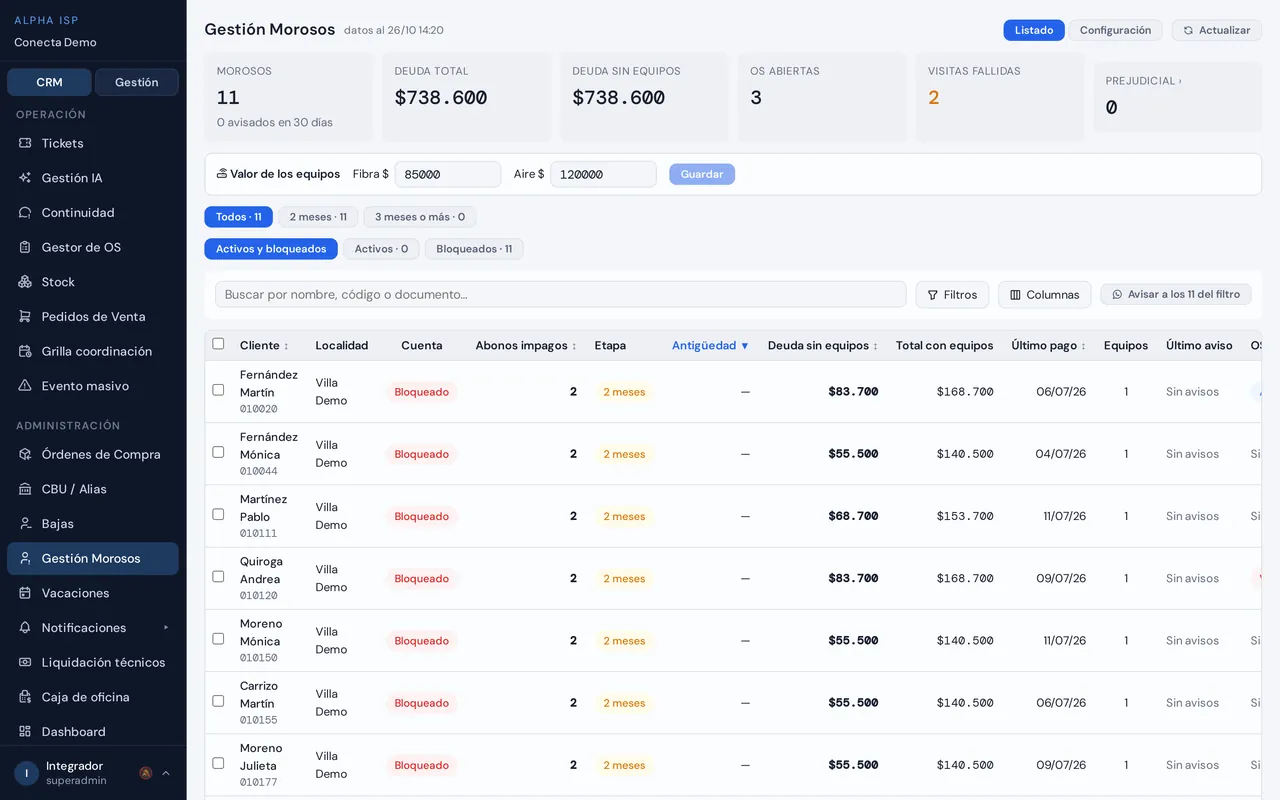Sort by the Antigüedad column
Screen dimensions: 1280x800
pos(710,346)
